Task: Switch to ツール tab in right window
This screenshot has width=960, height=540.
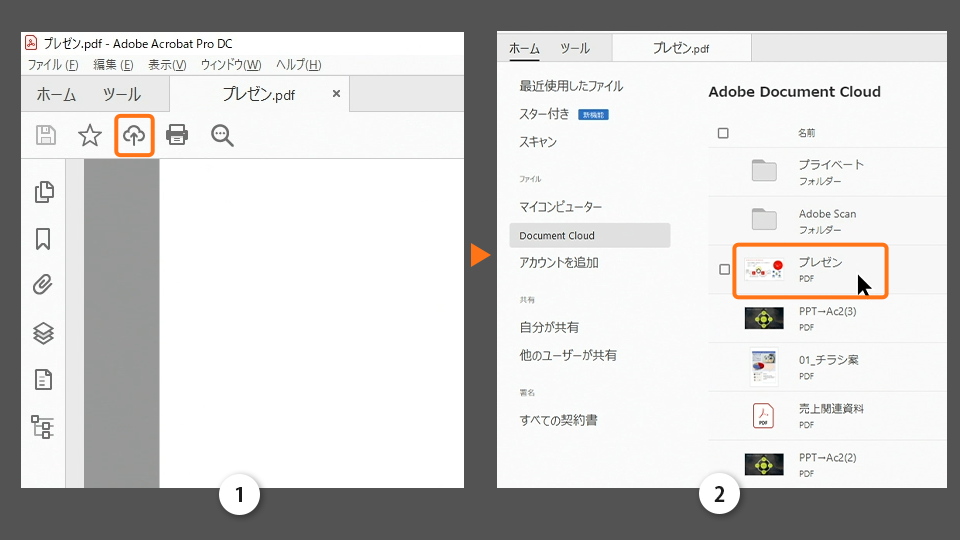Action: pyautogui.click(x=575, y=48)
